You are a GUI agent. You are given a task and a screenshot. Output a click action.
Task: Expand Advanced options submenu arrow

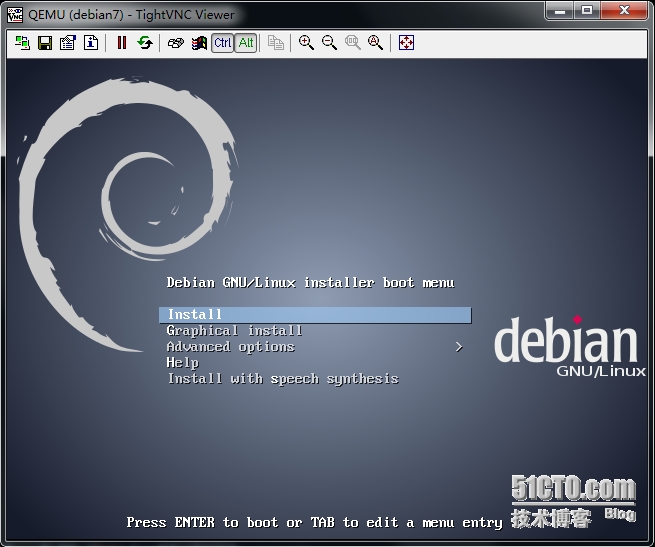pyautogui.click(x=459, y=347)
